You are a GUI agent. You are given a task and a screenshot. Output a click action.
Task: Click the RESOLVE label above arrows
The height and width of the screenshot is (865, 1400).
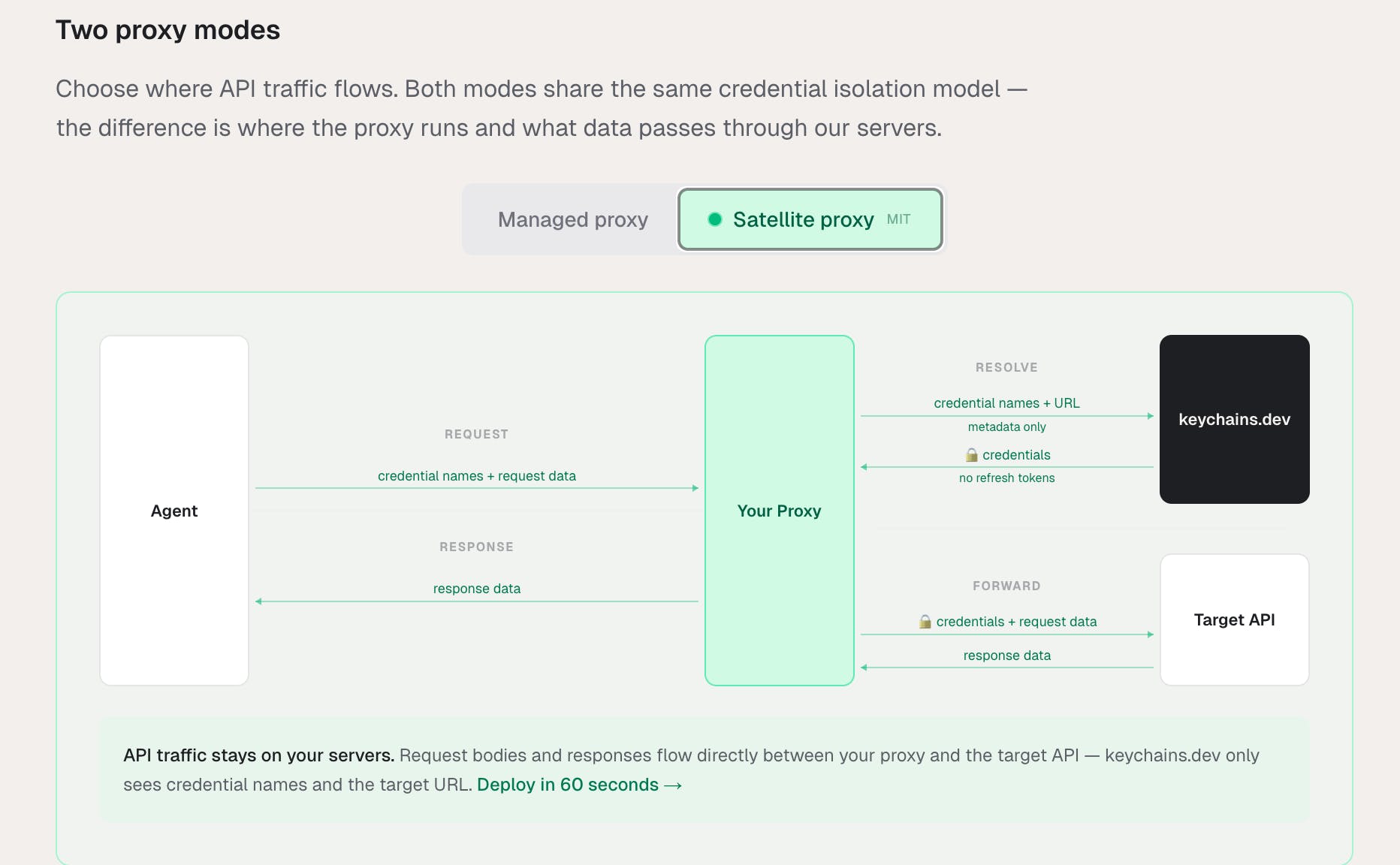[x=1006, y=367]
